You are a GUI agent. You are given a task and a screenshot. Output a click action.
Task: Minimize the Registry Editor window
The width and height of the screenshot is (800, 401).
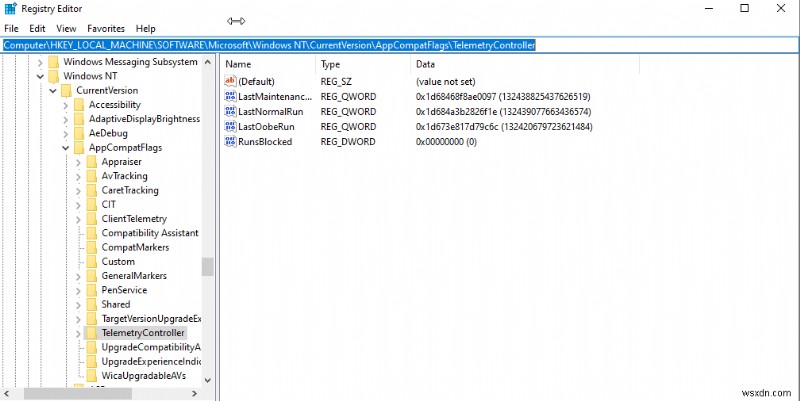click(709, 9)
